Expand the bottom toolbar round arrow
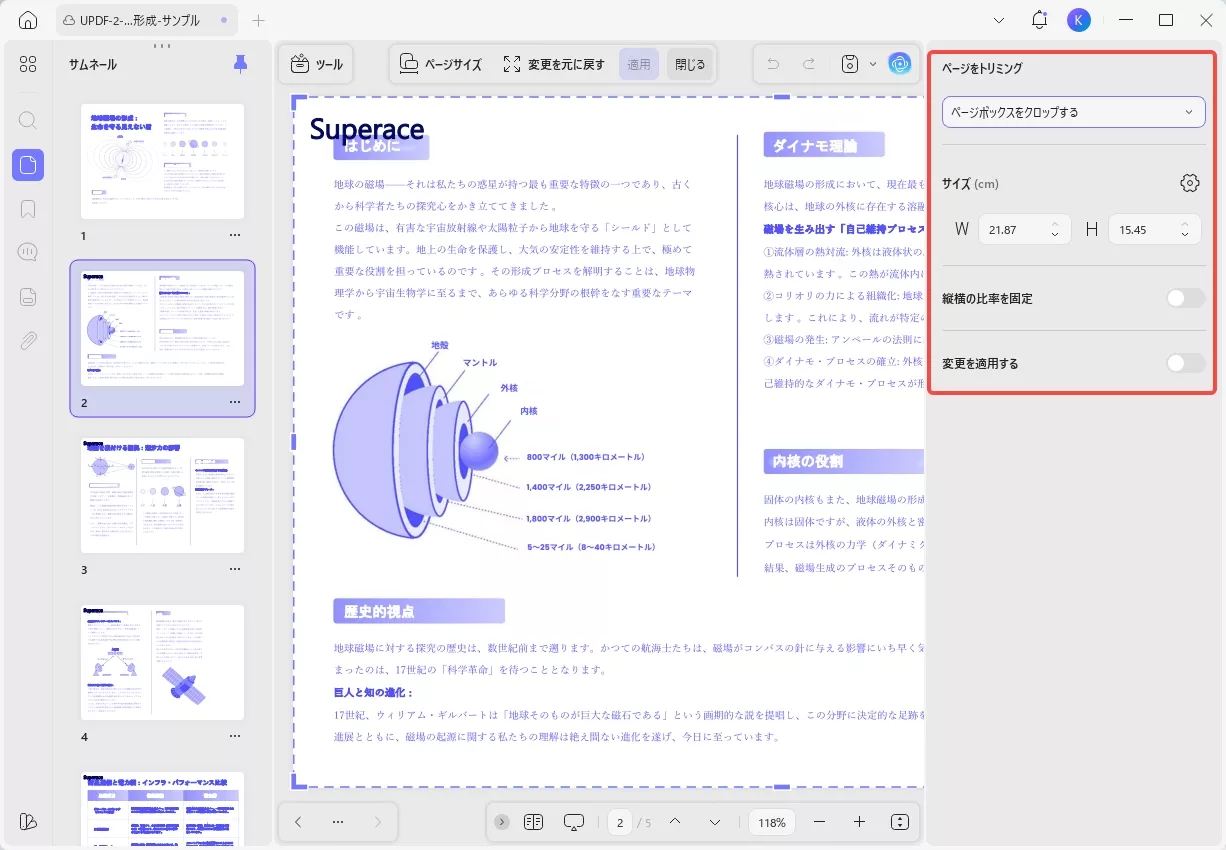1226x850 pixels. tap(502, 822)
